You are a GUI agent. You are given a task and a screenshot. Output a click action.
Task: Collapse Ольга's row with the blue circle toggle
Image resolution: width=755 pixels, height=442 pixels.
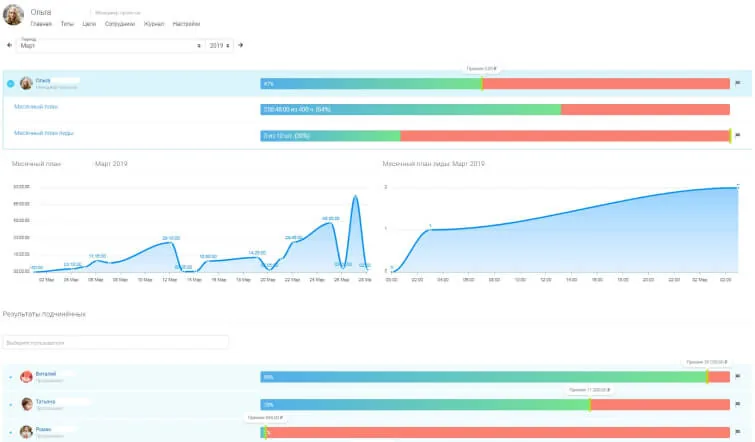click(11, 84)
